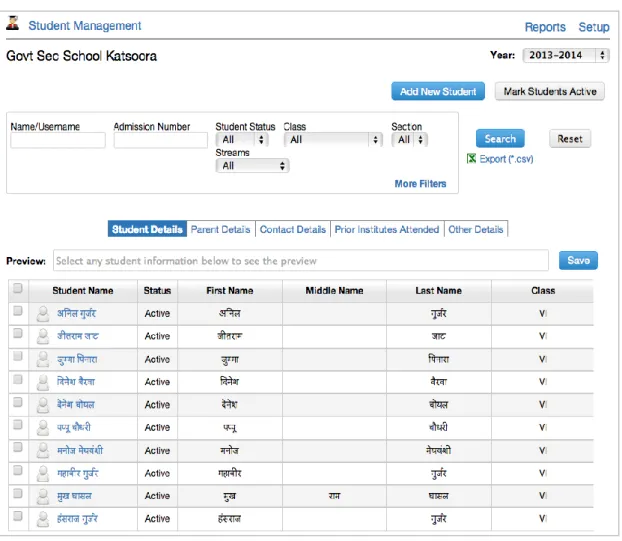The width and height of the screenshot is (622, 541).
Task: Click Last Name column header
Action: [438, 291]
